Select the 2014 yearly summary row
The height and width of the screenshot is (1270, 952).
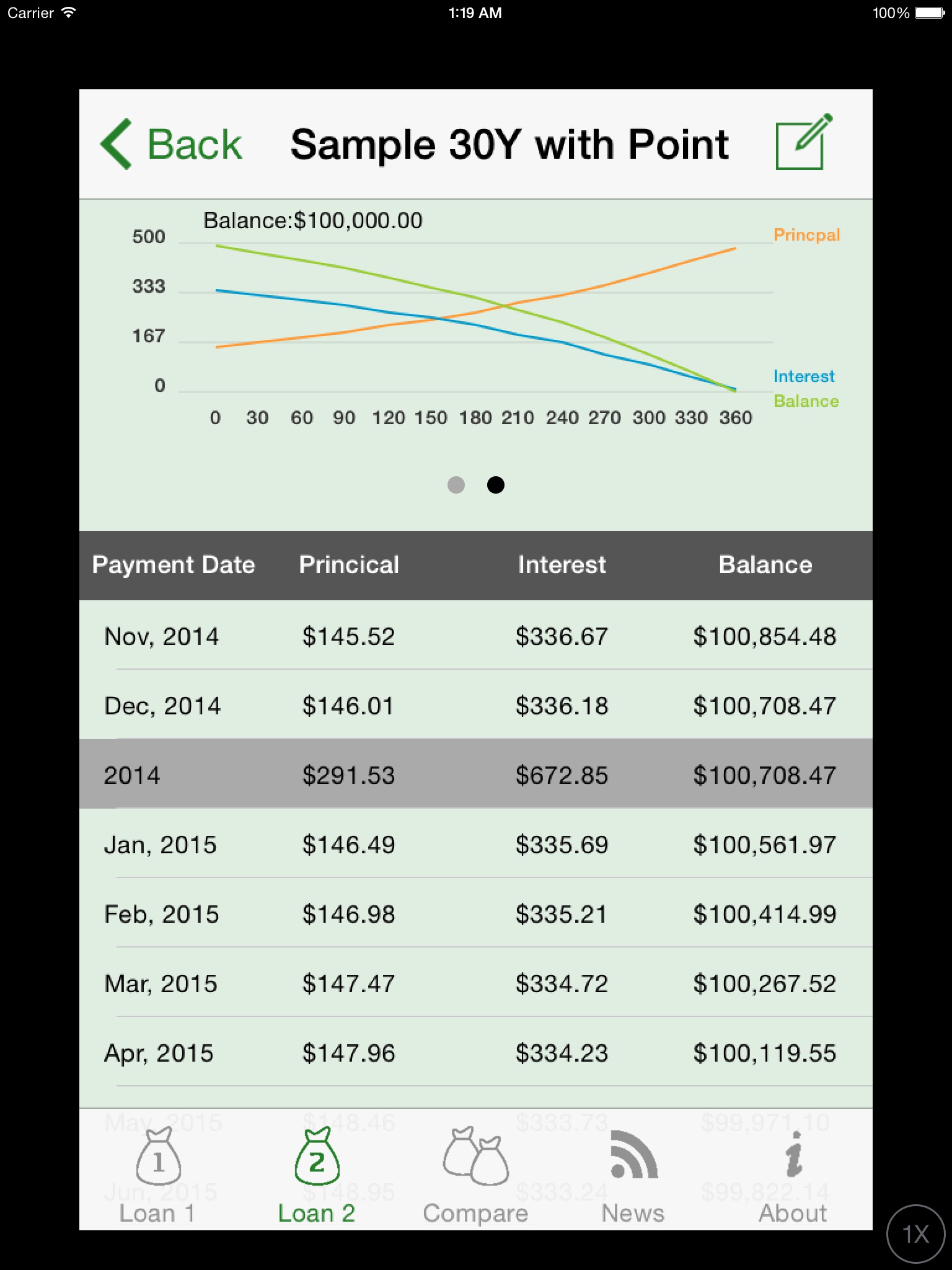coord(476,775)
